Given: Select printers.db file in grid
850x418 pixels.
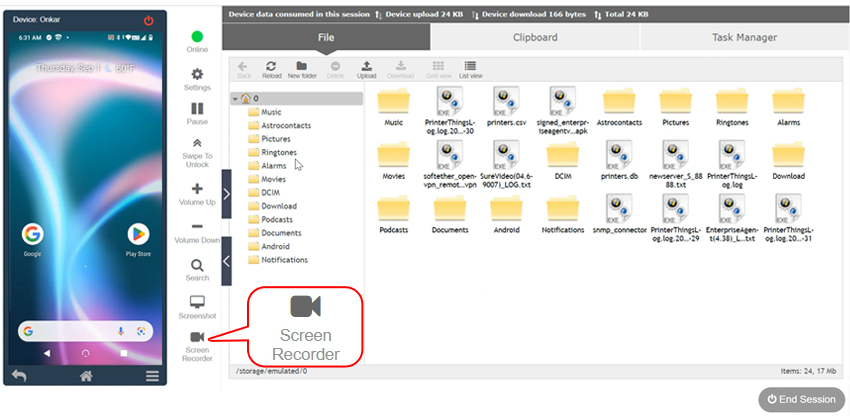Looking at the screenshot, I should (x=619, y=160).
